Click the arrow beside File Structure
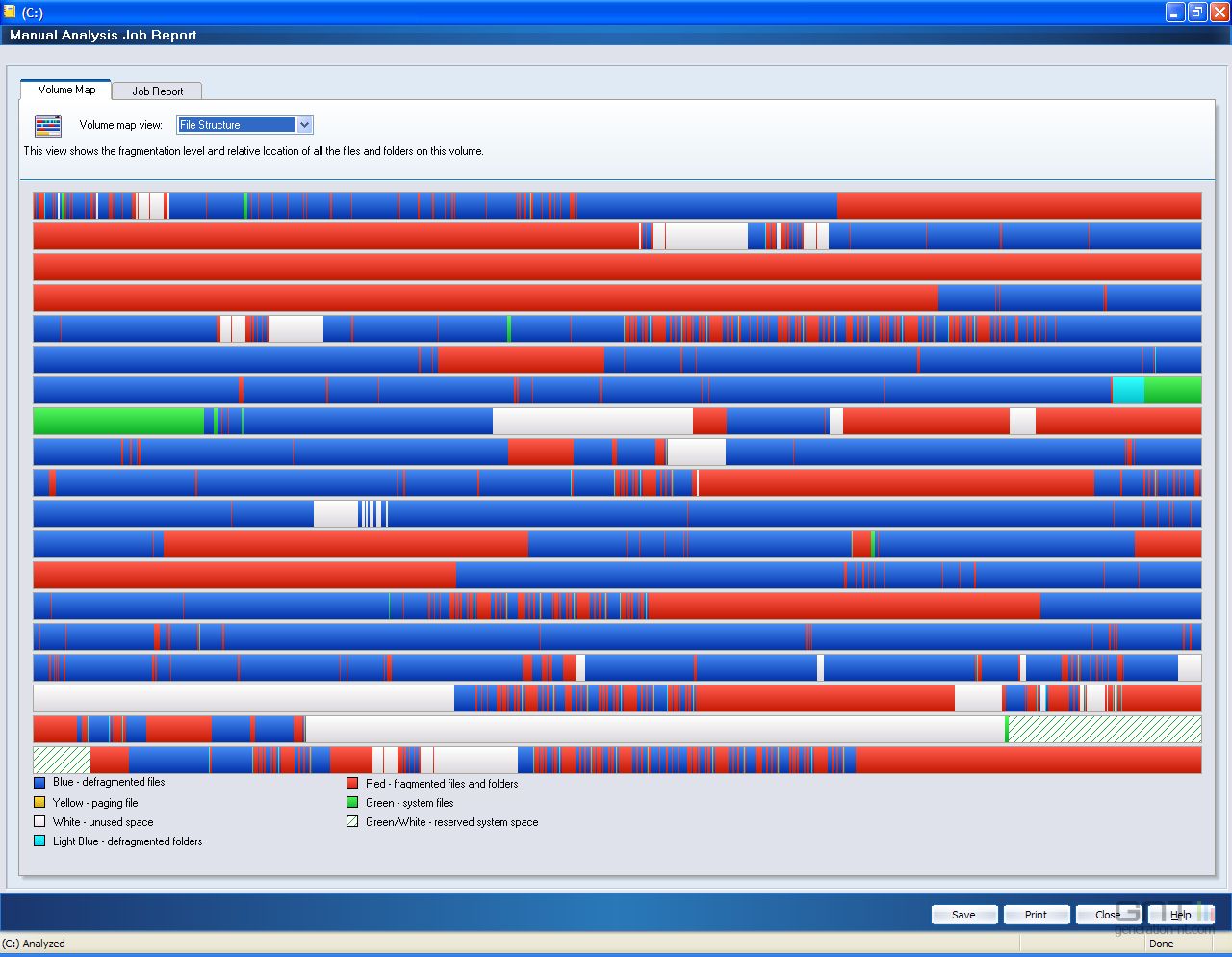The width and height of the screenshot is (1232, 957). (304, 125)
